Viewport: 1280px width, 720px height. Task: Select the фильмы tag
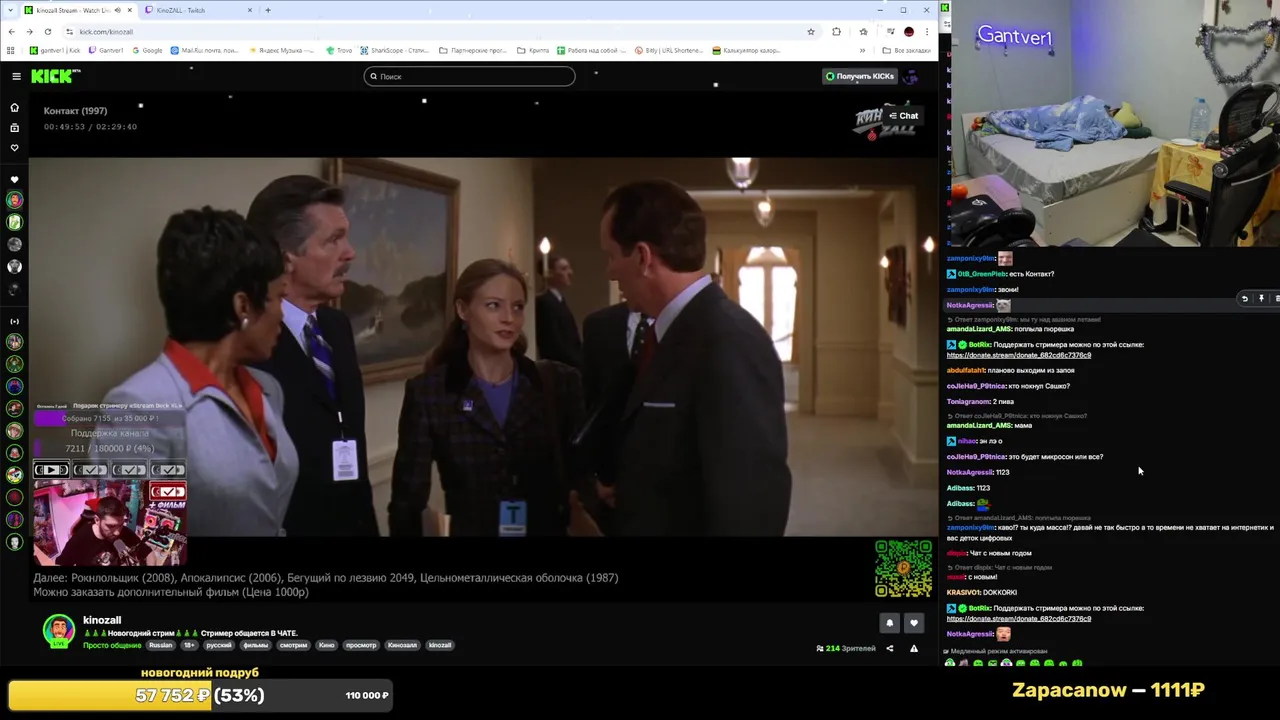click(255, 645)
